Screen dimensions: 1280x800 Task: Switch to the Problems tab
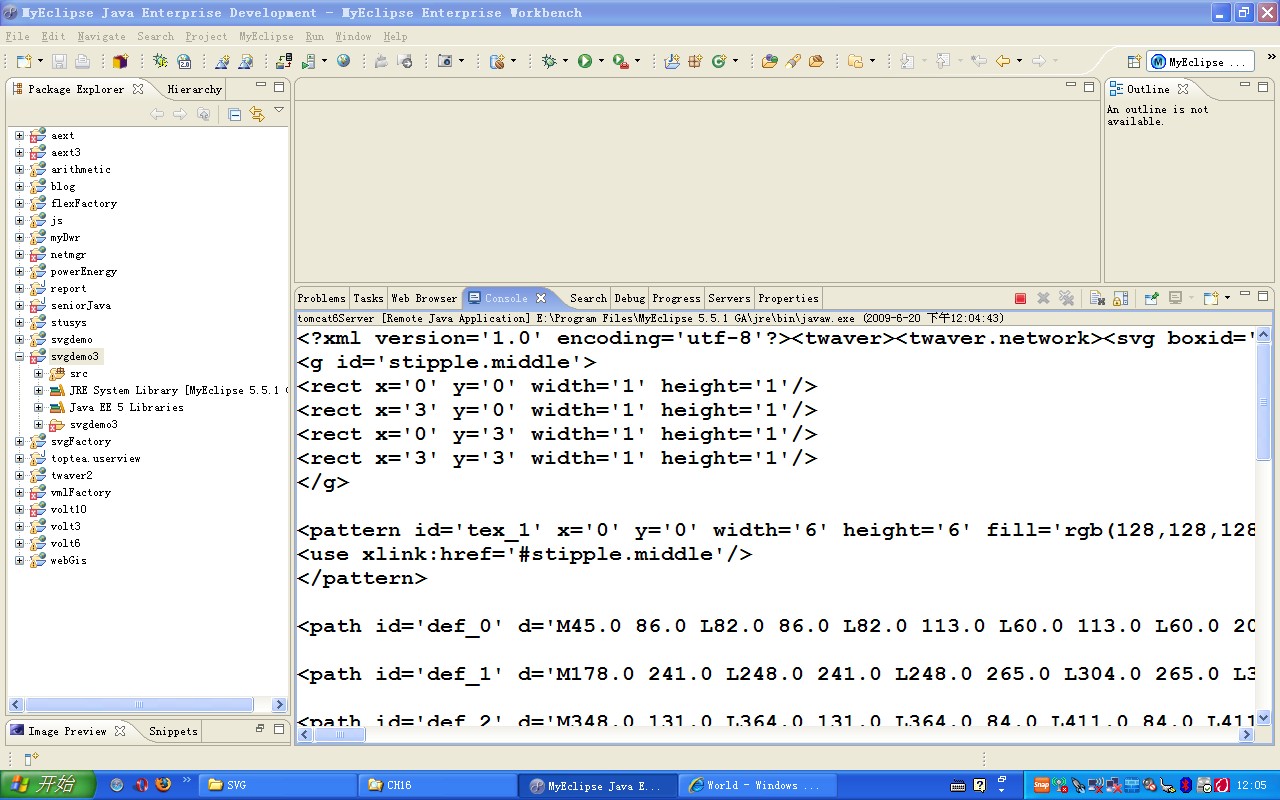pos(321,298)
